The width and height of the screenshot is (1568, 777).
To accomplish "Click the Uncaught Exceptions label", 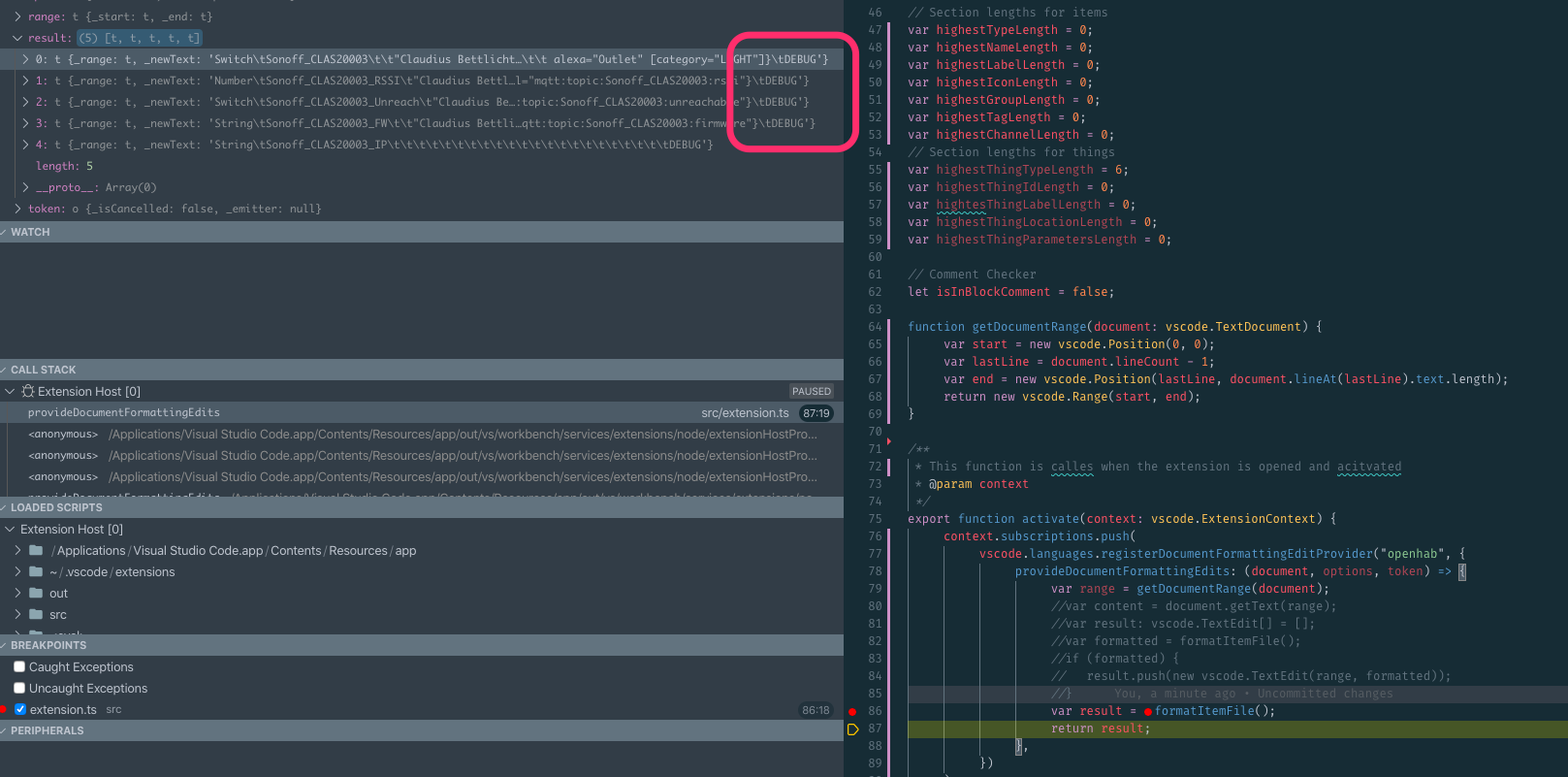I will click(x=88, y=688).
